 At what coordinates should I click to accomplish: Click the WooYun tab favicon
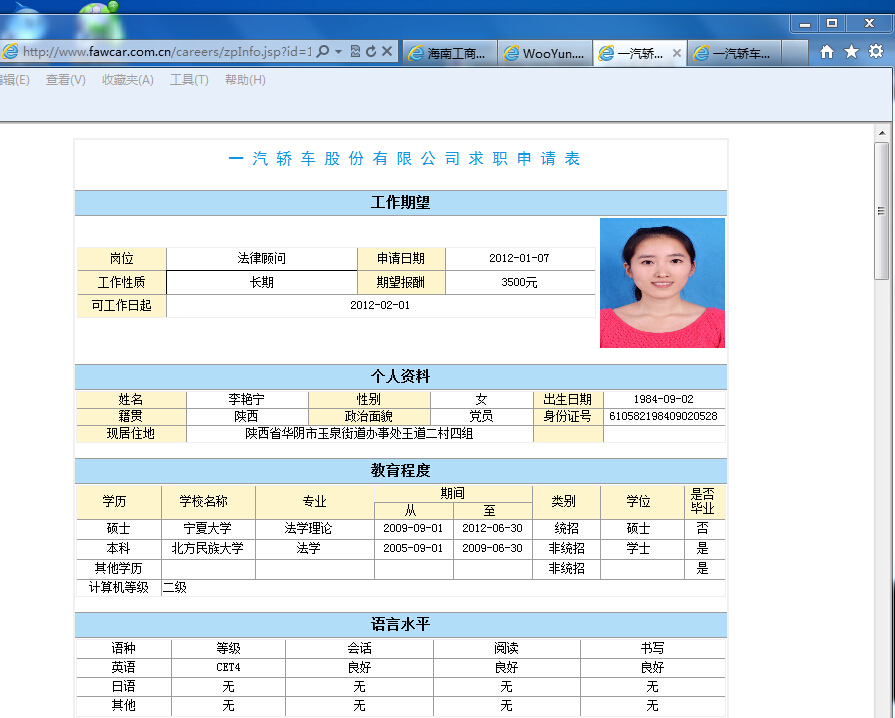point(511,54)
